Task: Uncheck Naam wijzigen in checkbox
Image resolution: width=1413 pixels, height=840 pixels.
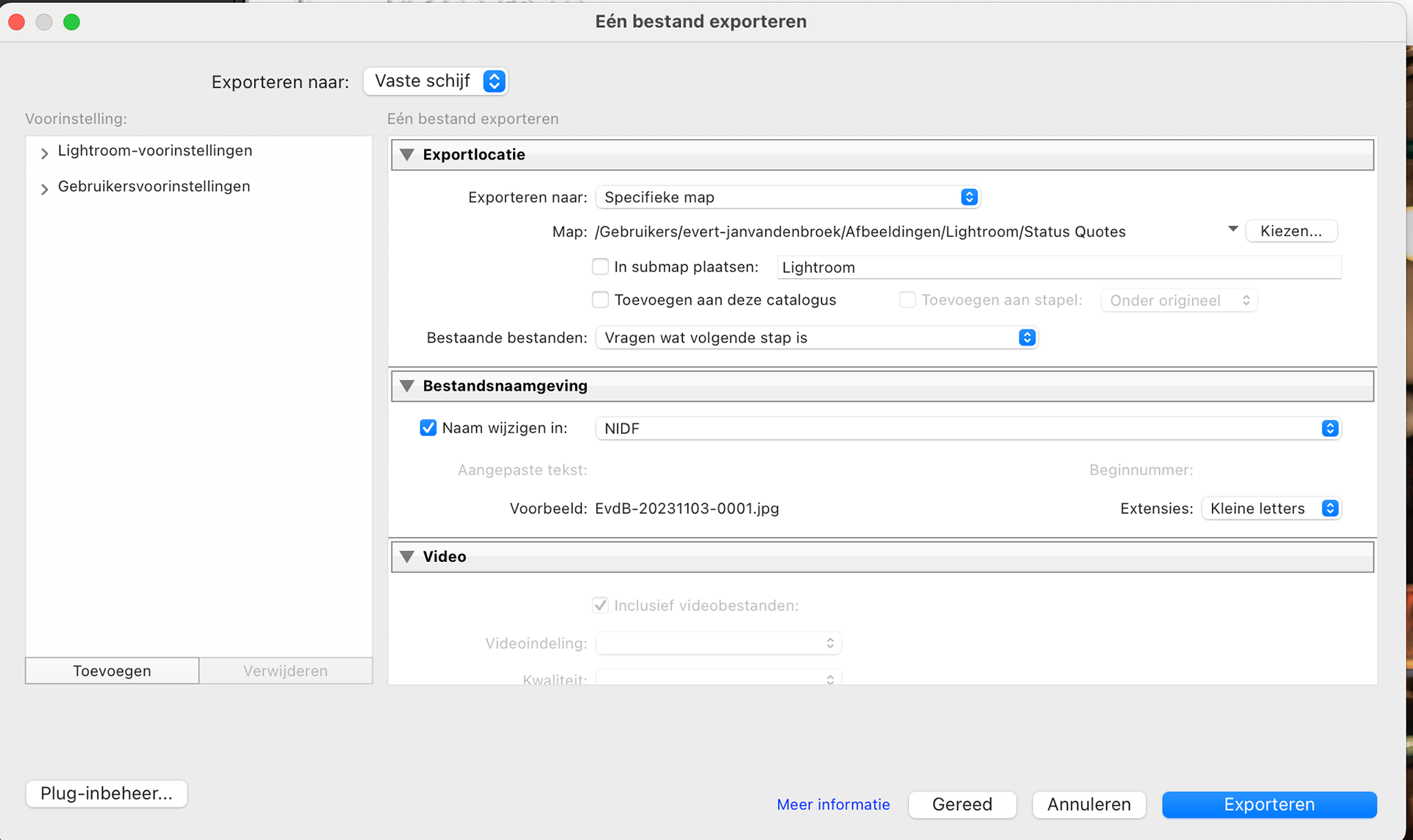Action: (x=428, y=428)
